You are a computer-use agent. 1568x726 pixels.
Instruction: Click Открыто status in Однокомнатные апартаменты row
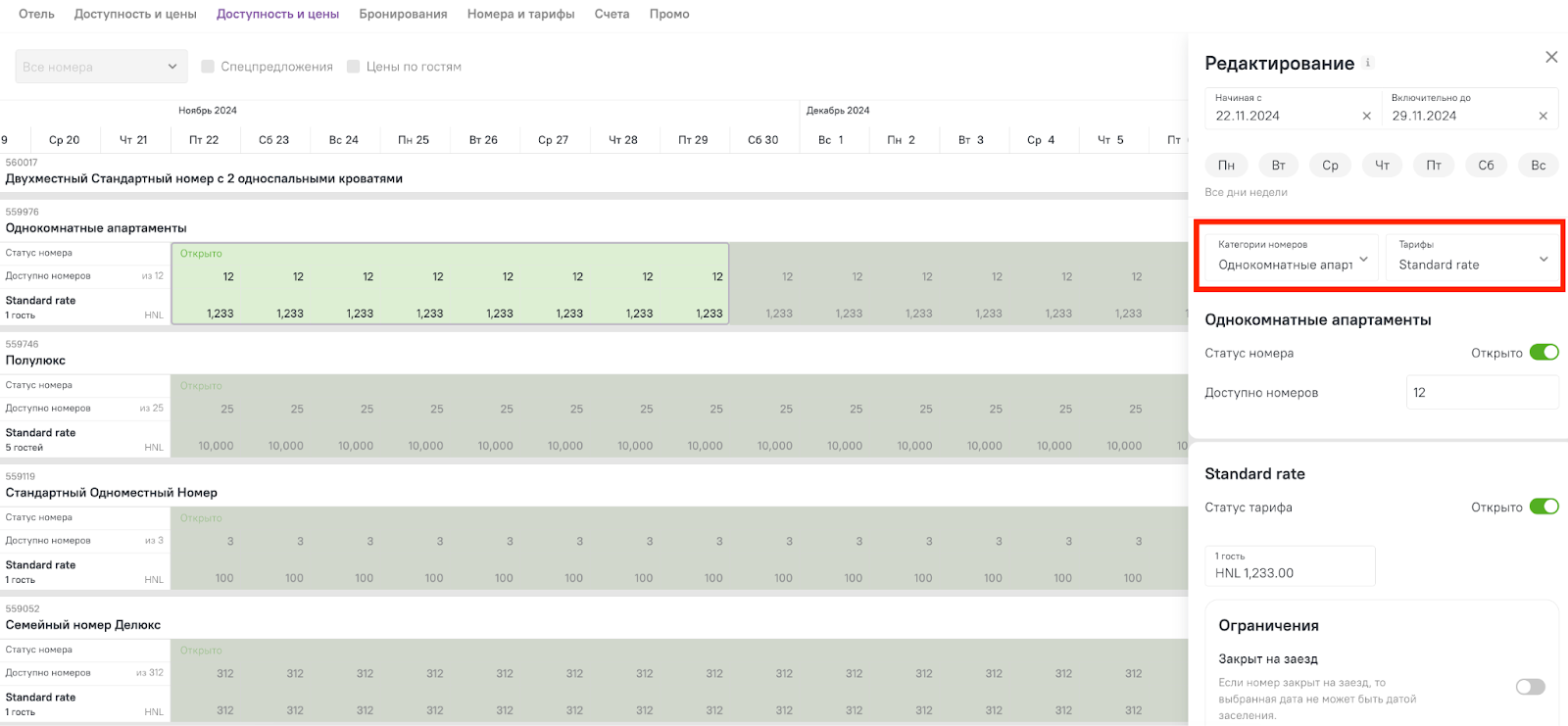click(201, 254)
